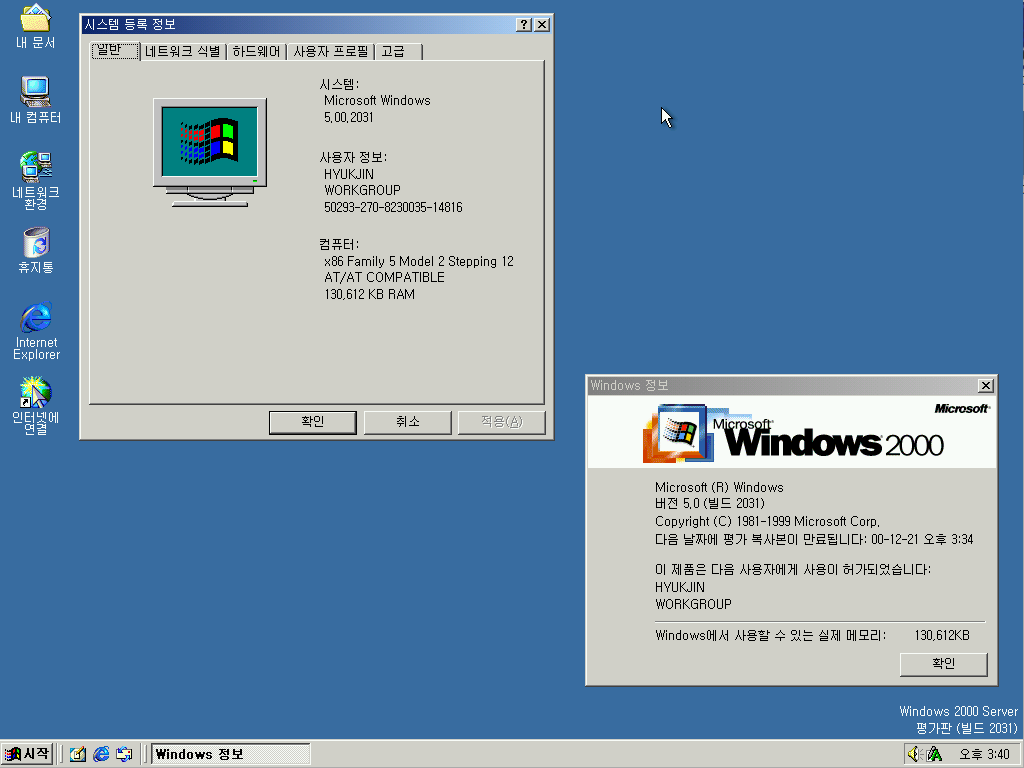Click 확인 in 시스템 등록 정보 dialog
The height and width of the screenshot is (768, 1024).
pos(313,422)
